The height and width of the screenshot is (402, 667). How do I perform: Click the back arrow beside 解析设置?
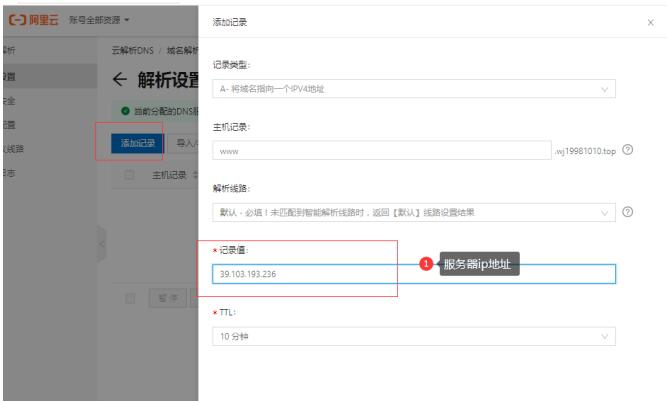click(121, 78)
